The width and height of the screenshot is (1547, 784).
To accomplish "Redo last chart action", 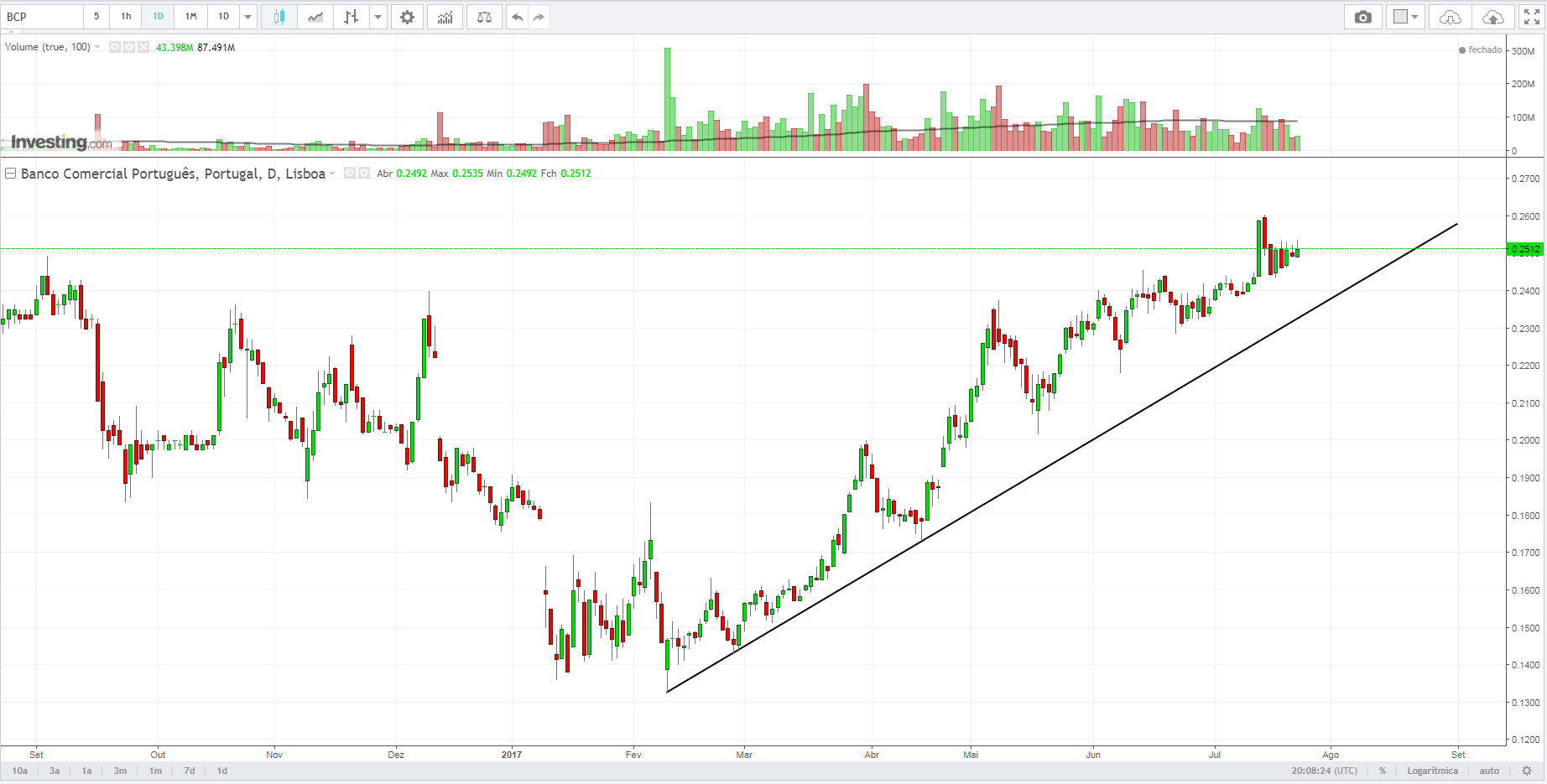I will click(539, 17).
